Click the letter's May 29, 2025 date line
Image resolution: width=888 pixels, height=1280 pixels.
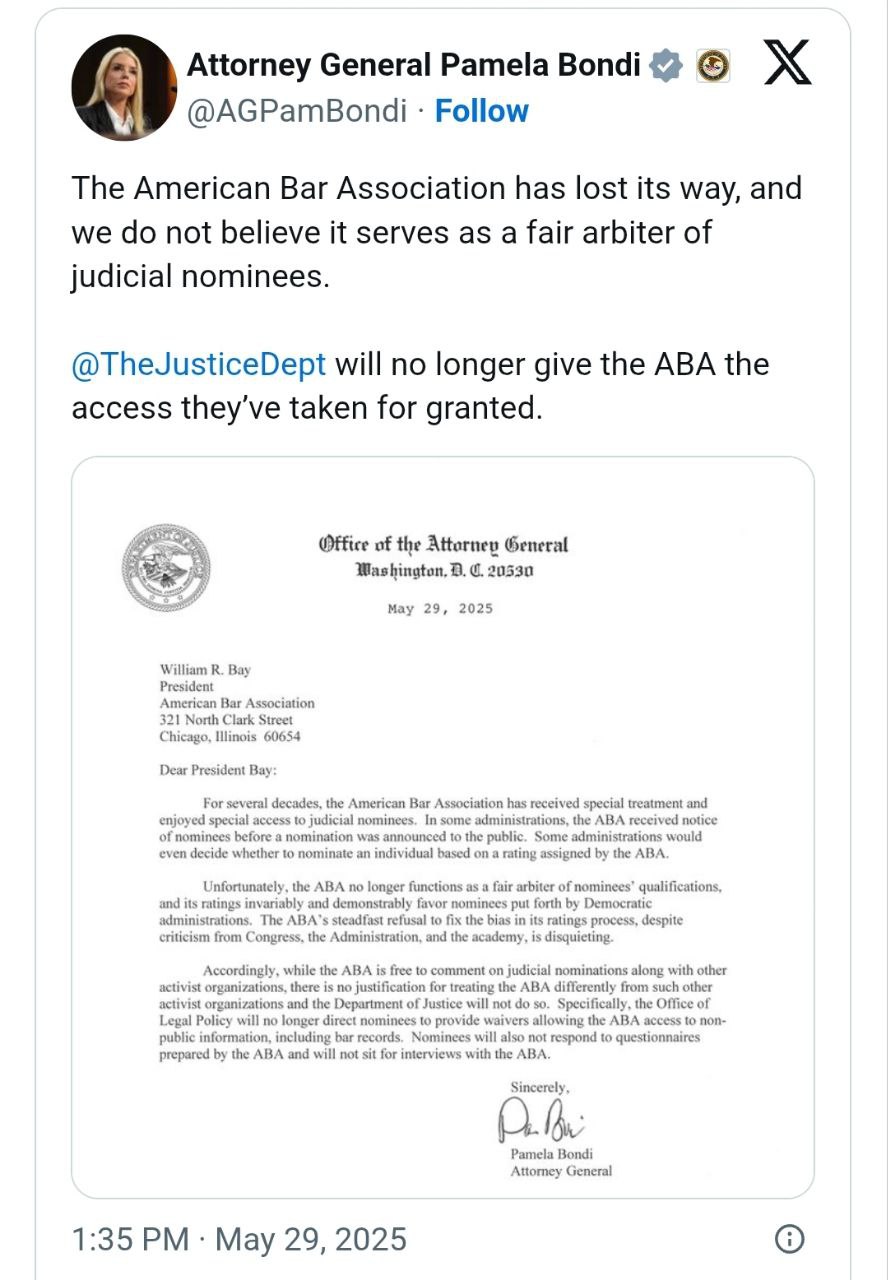pyautogui.click(x=440, y=609)
